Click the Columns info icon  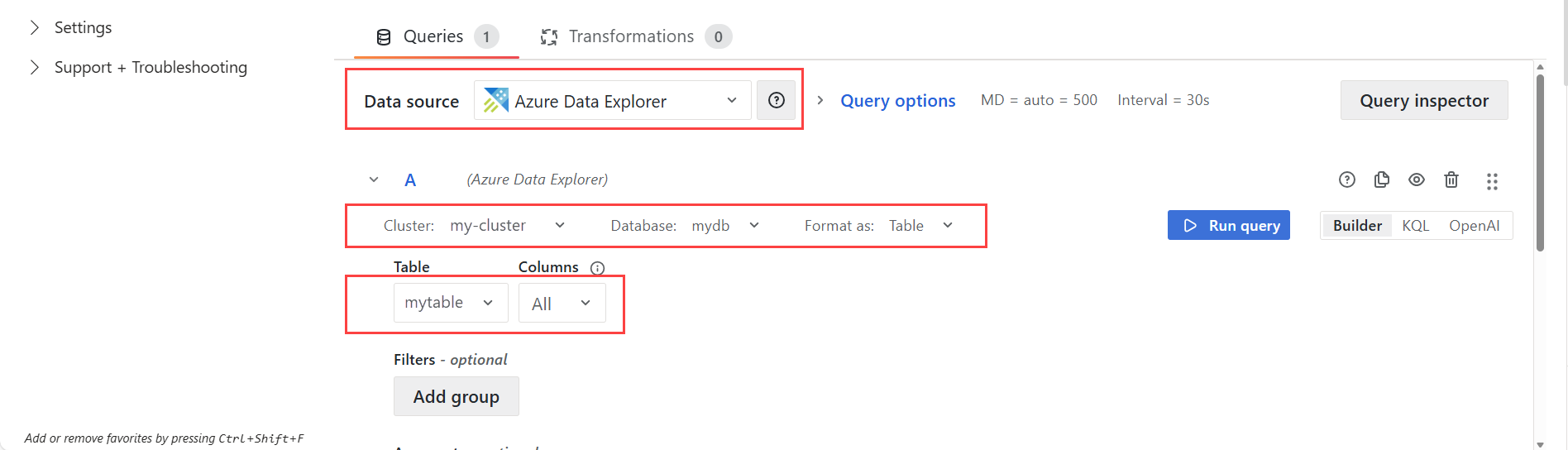click(597, 268)
